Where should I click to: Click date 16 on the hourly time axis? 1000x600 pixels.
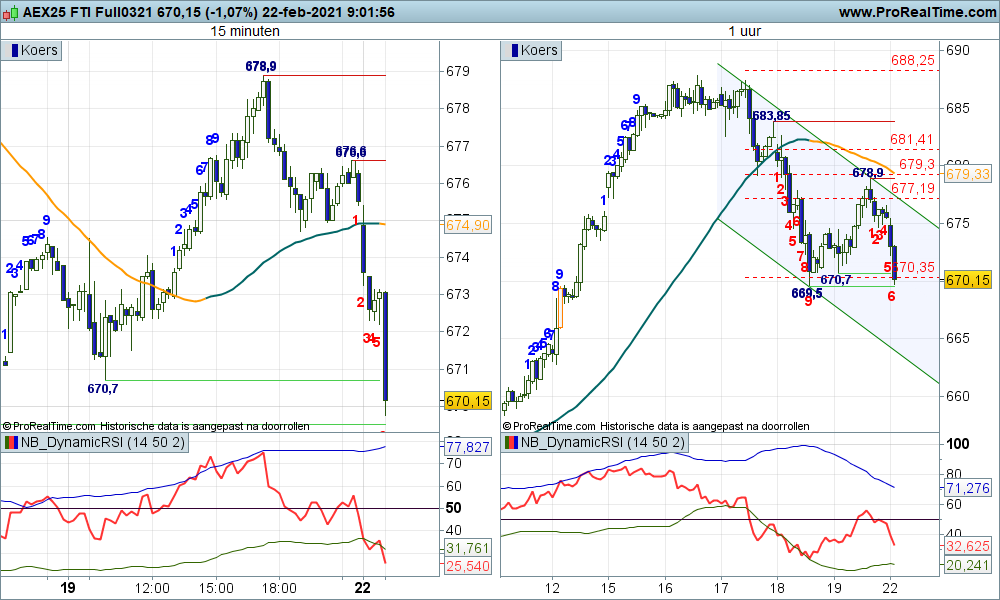(x=665, y=588)
